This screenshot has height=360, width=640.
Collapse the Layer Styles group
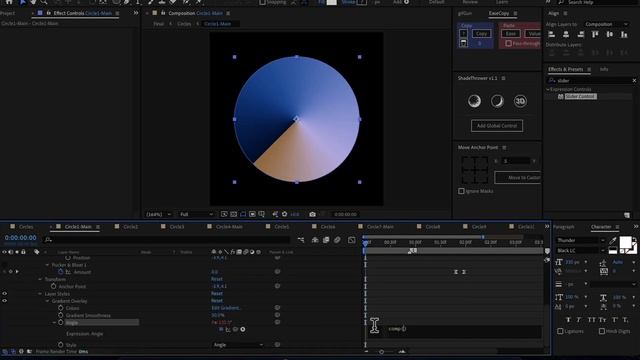pos(40,294)
